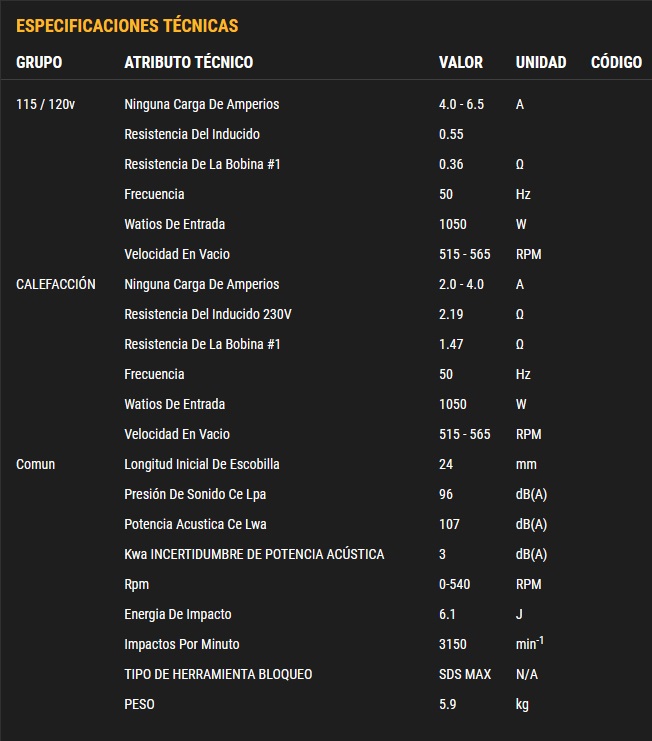
Task: Click the Resistencia Del Inducido 230V attribute
Action: 208,314
